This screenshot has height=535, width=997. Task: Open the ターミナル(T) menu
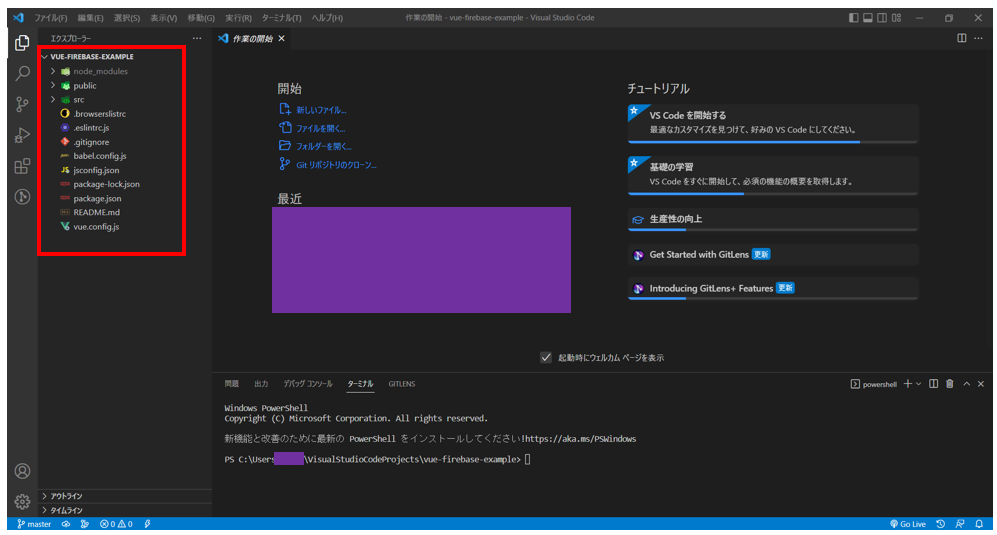click(281, 18)
